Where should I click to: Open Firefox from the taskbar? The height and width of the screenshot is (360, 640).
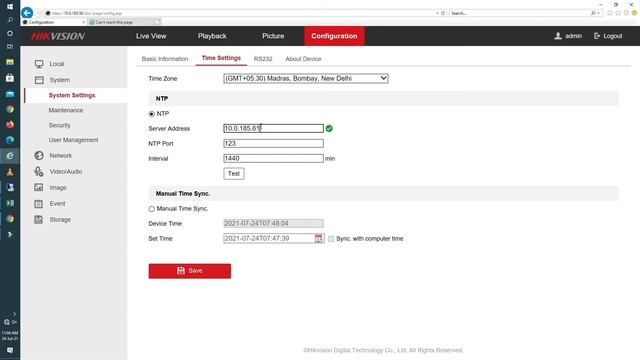coord(10,124)
